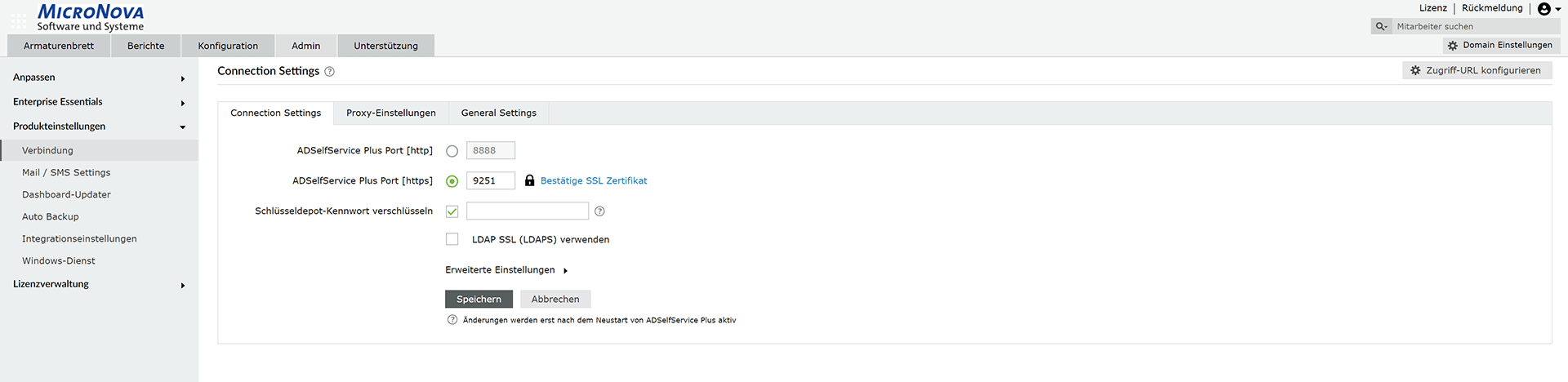Open the apps grid icon beside the logo
This screenshot has height=382, width=1568.
tap(18, 20)
